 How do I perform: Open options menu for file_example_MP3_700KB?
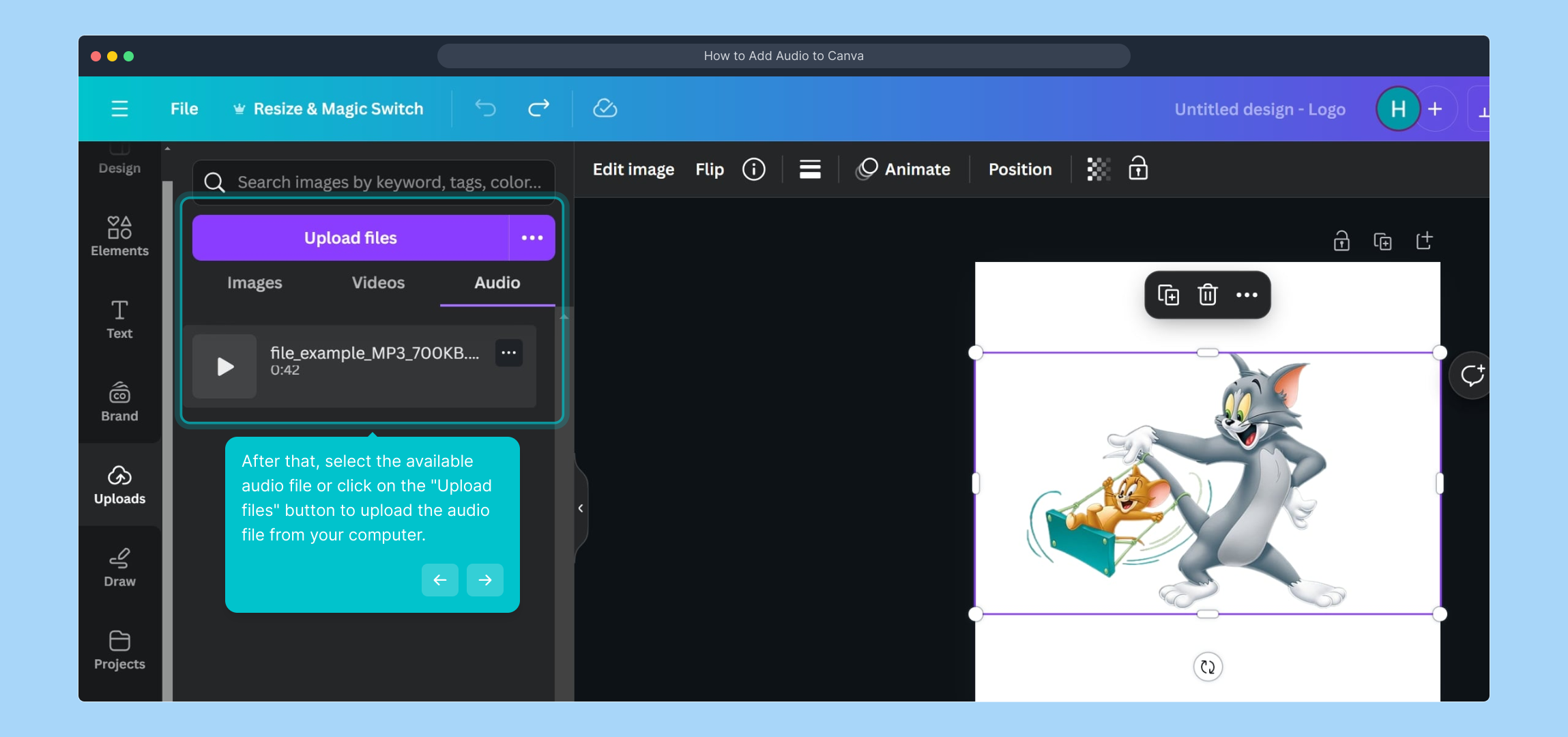click(x=508, y=352)
